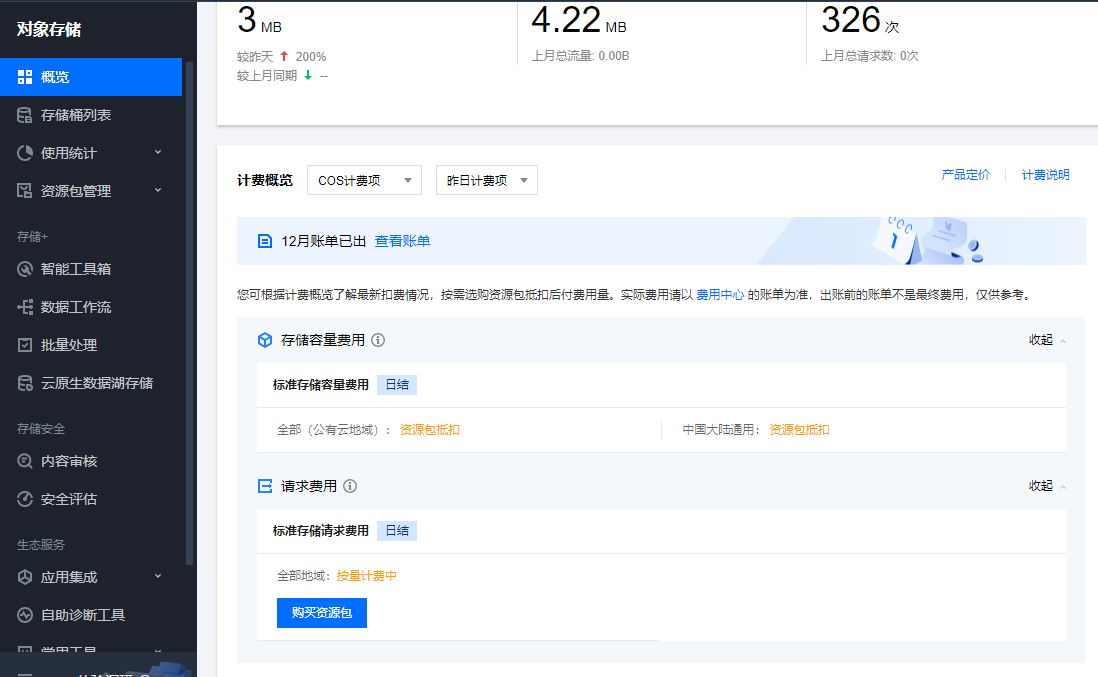Click info icon next to 存储容量费用
The image size is (1098, 677).
[378, 340]
